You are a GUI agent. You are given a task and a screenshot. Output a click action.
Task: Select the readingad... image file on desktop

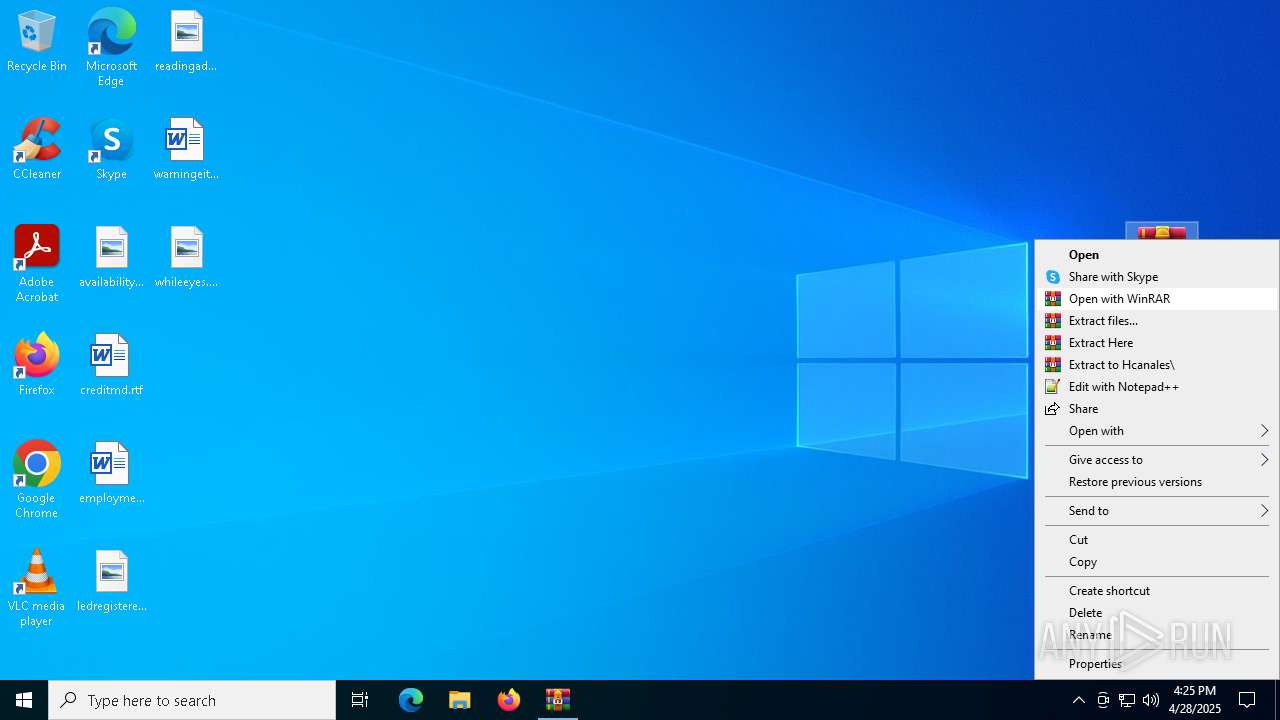(186, 42)
